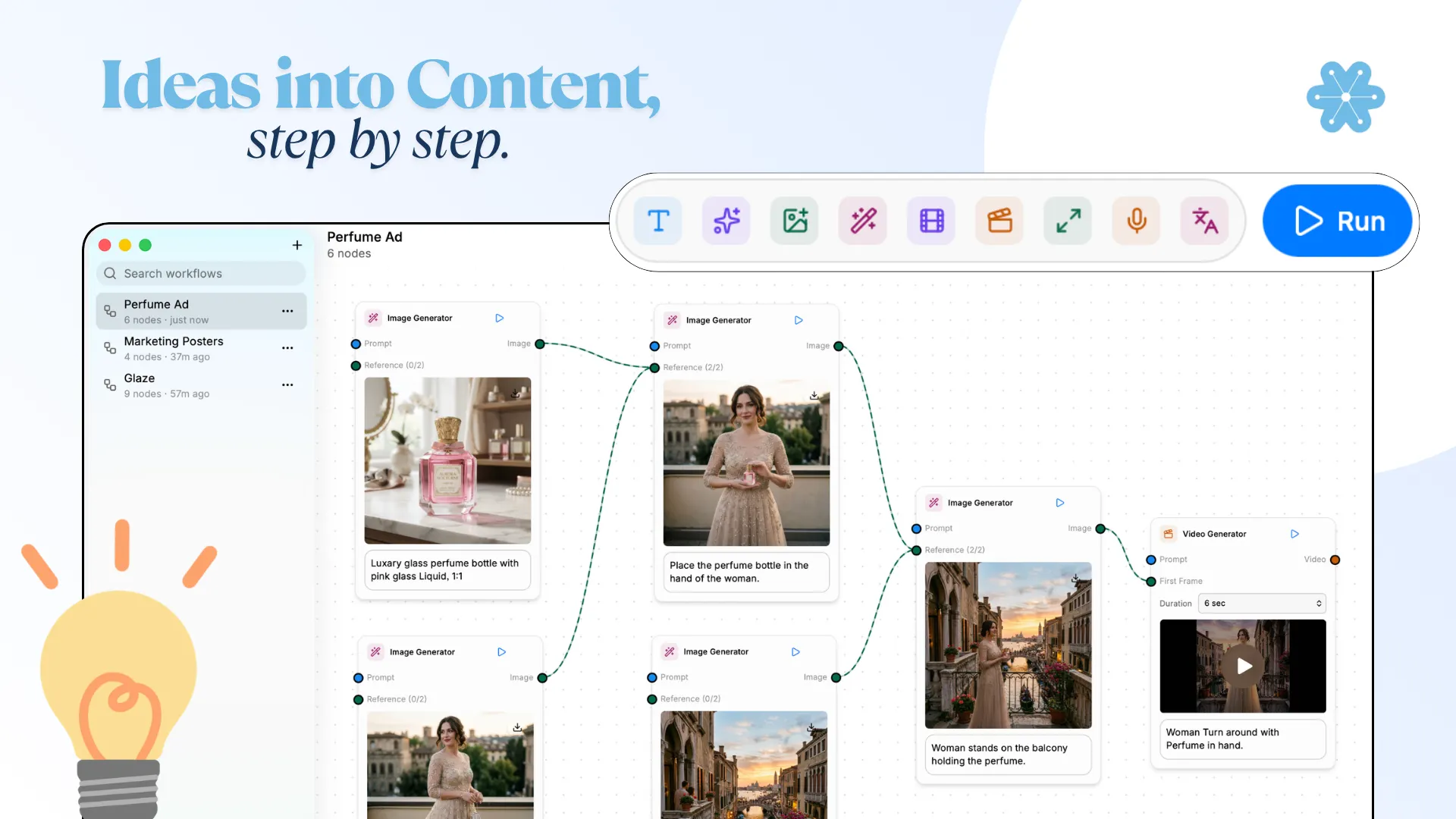Download the perfume bottle image
This screenshot has width=1456, height=819.
click(516, 394)
